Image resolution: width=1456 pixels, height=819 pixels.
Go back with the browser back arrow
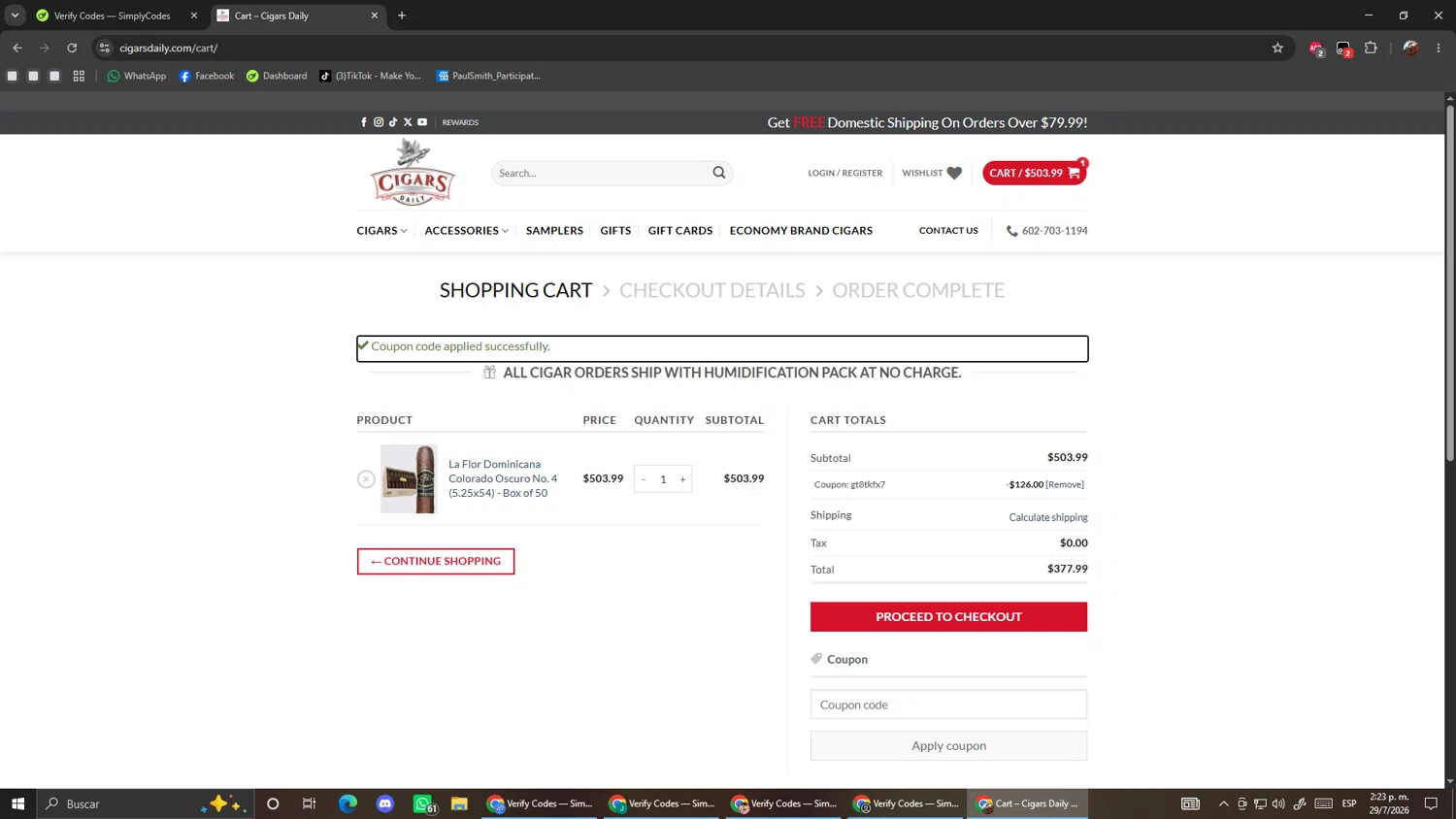[17, 48]
